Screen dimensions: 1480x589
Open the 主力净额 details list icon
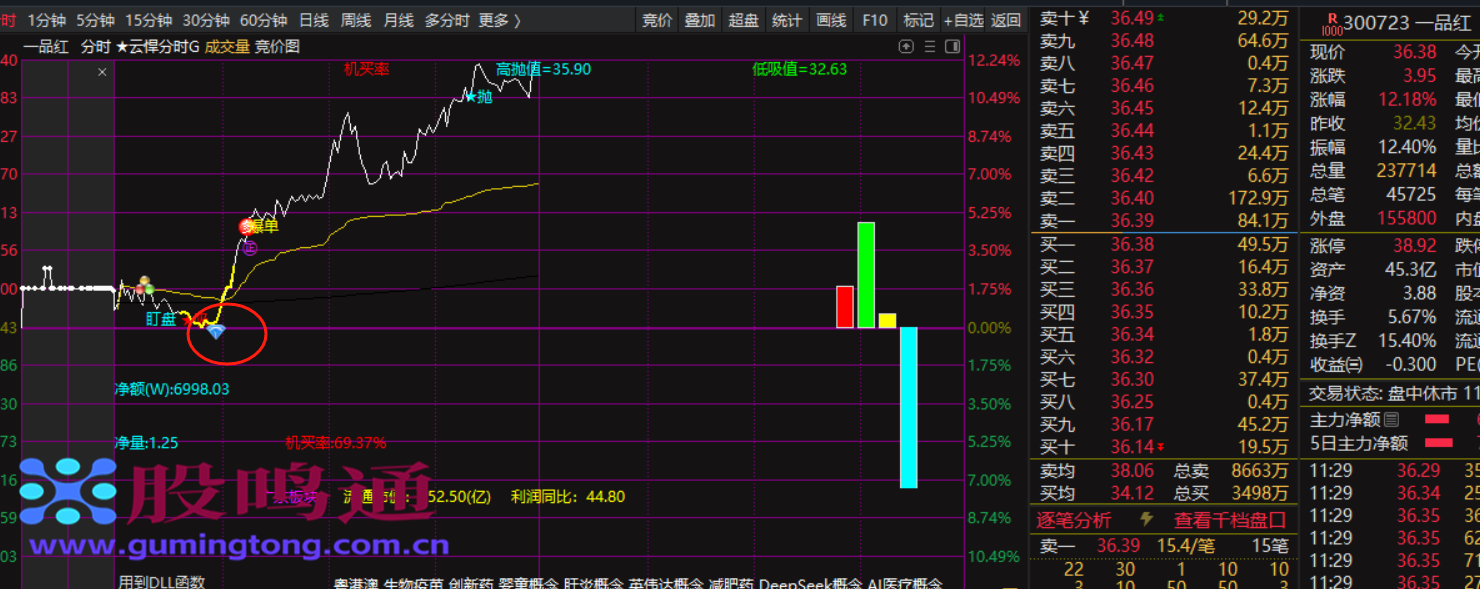point(1391,420)
